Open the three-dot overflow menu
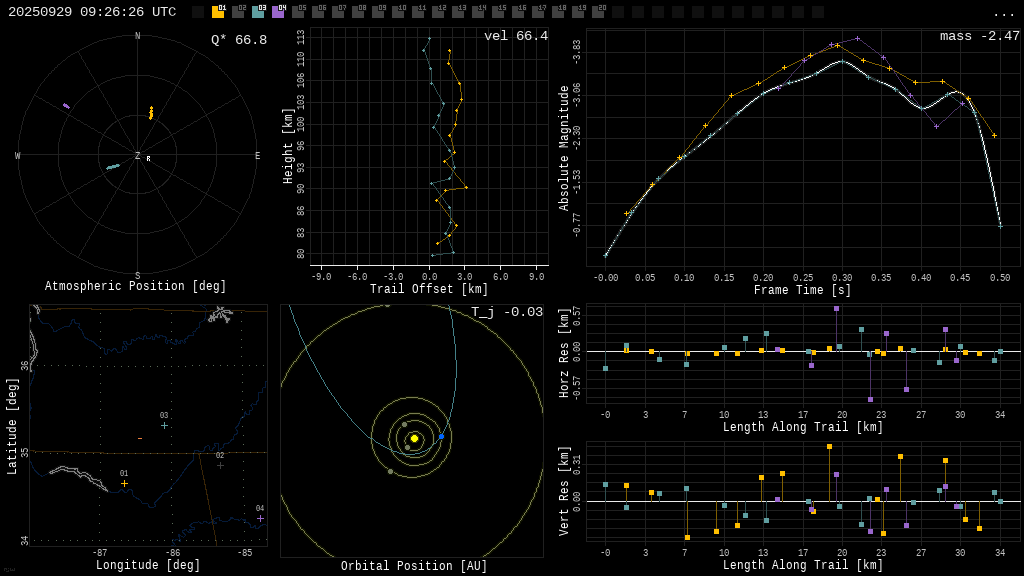The image size is (1024, 576). click(1003, 13)
